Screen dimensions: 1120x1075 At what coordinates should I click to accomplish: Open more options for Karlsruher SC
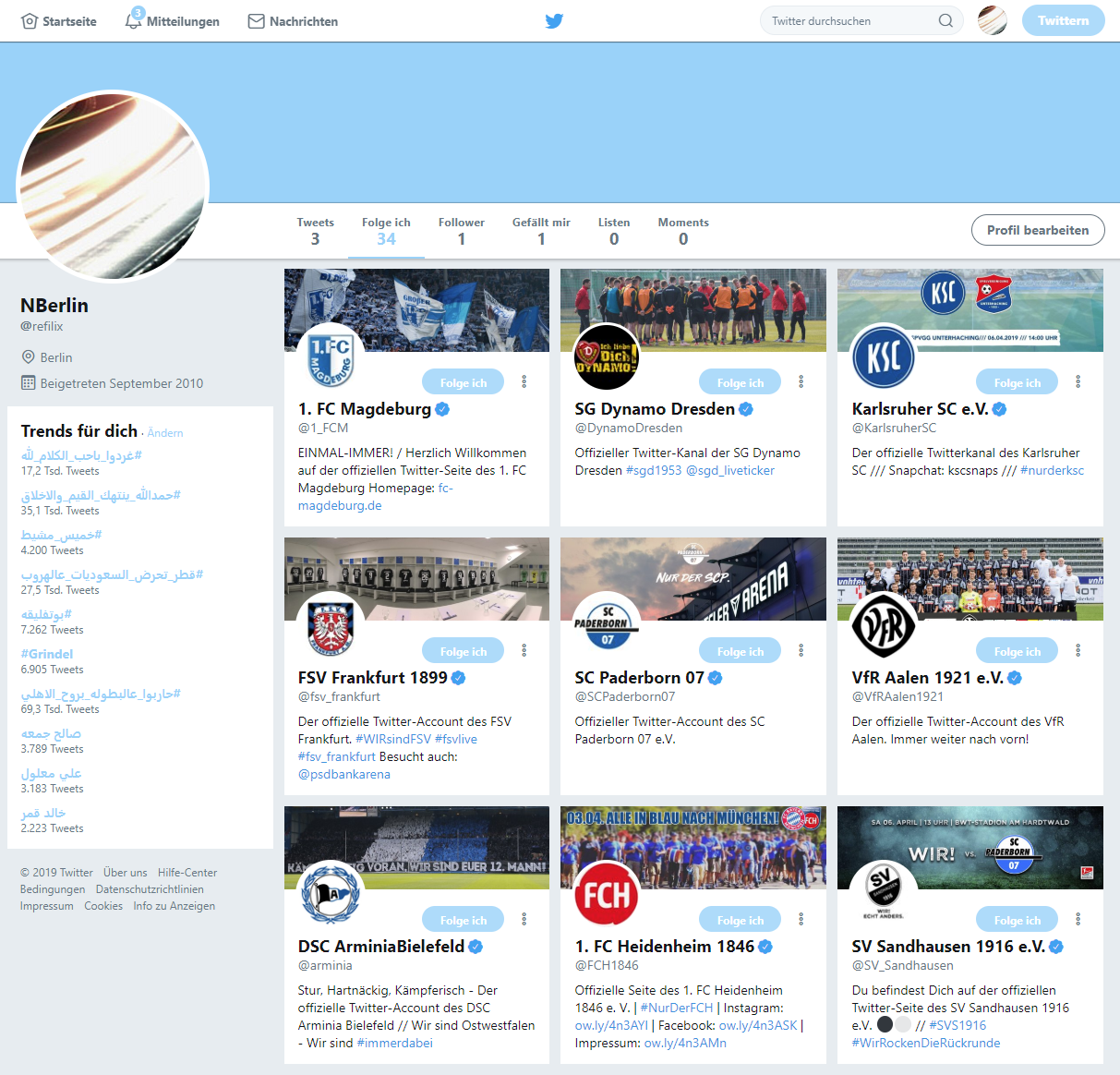pyautogui.click(x=1078, y=381)
